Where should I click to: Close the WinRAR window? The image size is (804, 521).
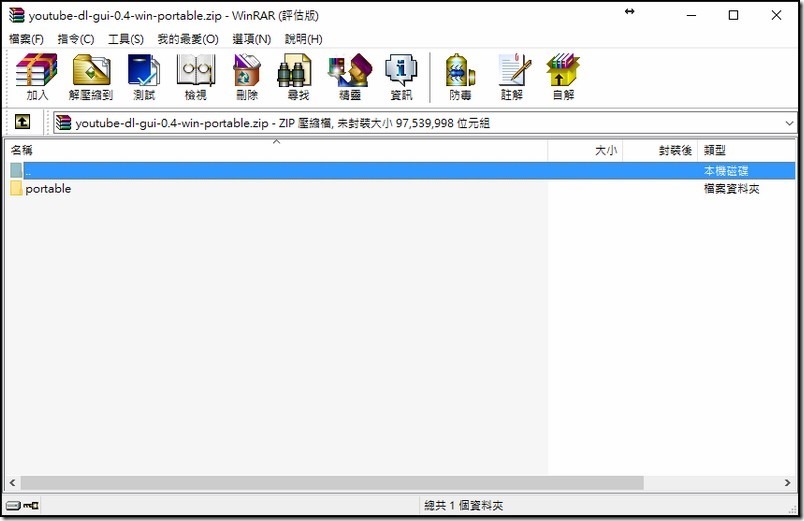coord(776,15)
